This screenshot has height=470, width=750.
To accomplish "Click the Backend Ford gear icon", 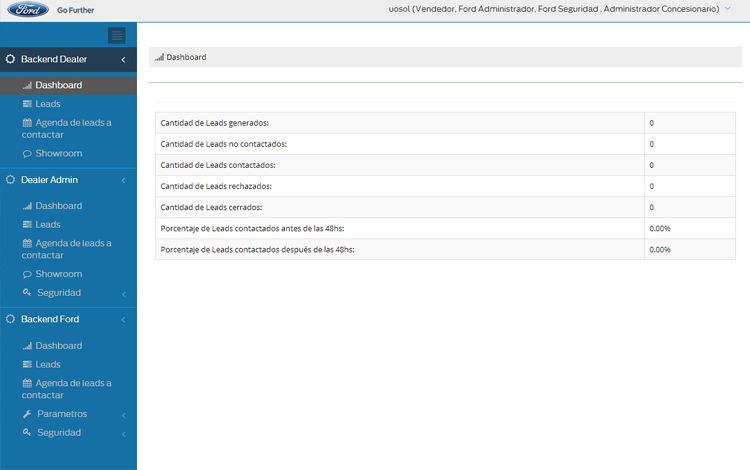I will [x=11, y=319].
